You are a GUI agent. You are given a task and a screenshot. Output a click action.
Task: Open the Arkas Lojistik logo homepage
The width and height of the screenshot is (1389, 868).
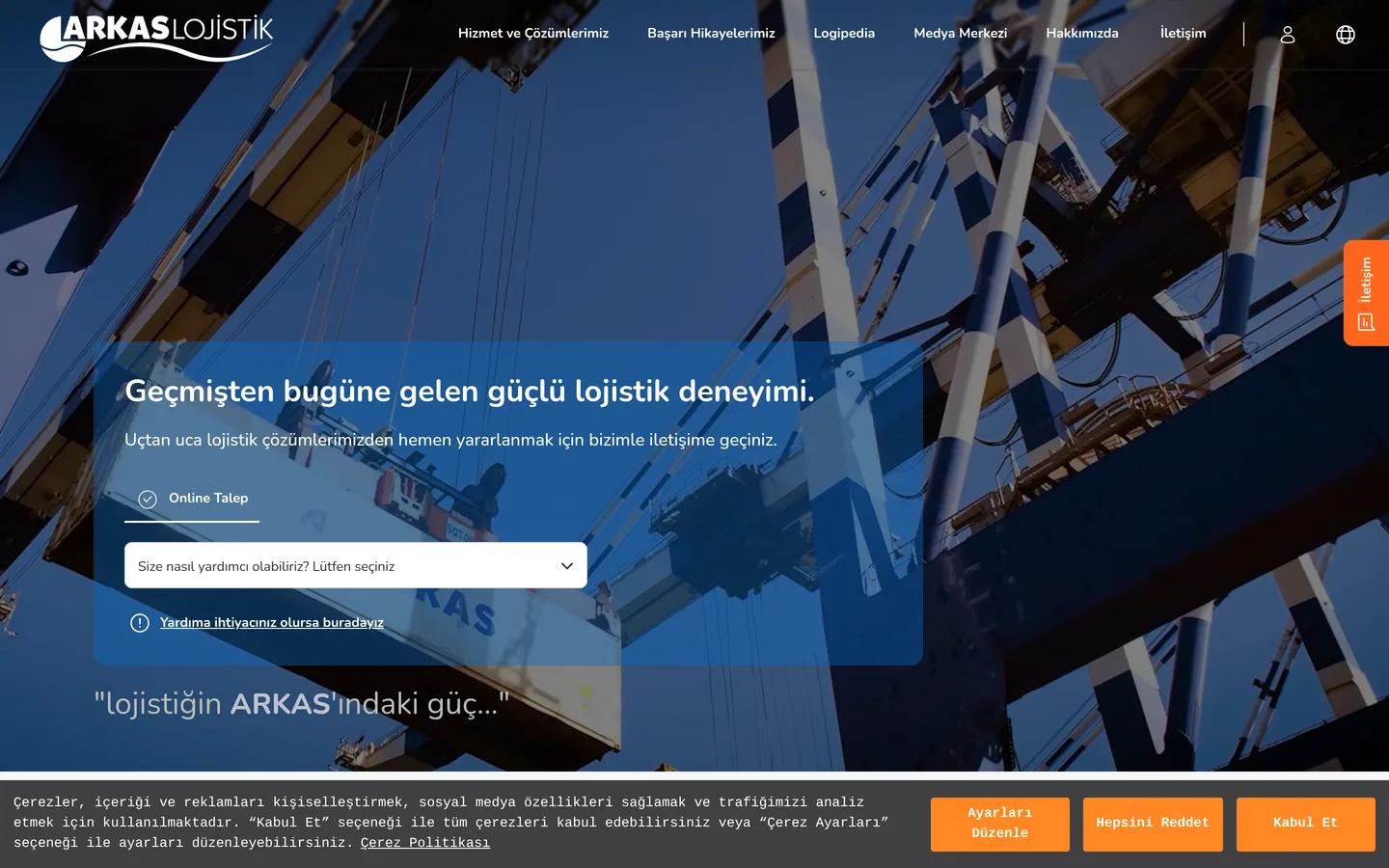tap(156, 37)
